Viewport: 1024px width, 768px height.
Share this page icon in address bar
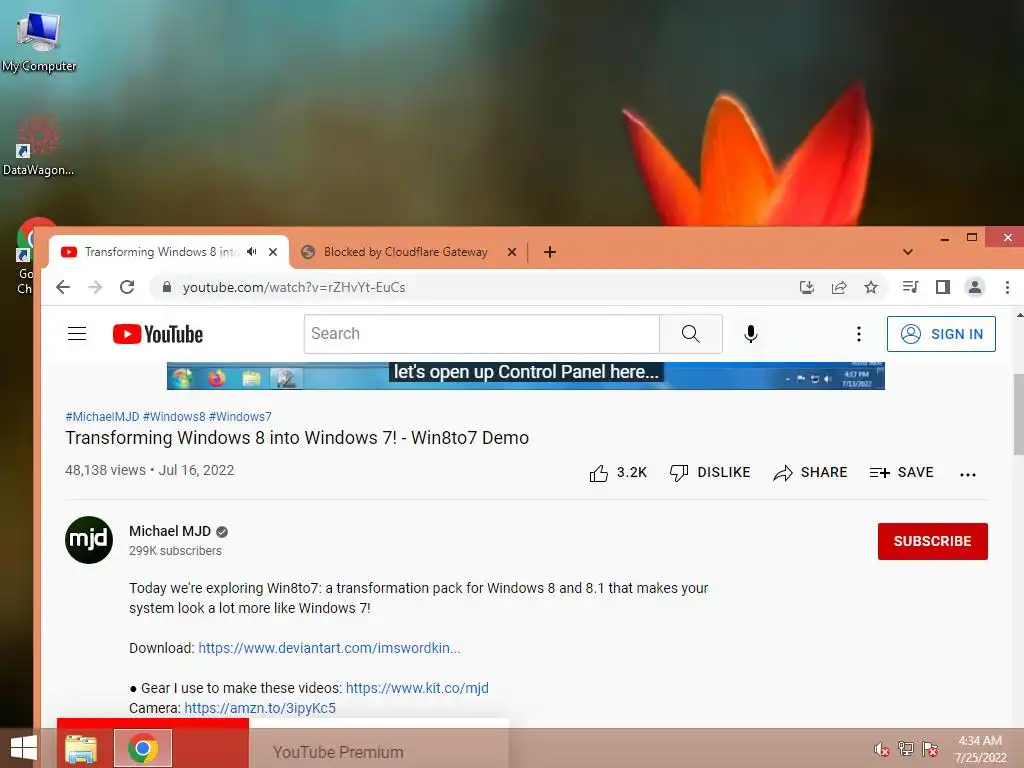click(839, 287)
